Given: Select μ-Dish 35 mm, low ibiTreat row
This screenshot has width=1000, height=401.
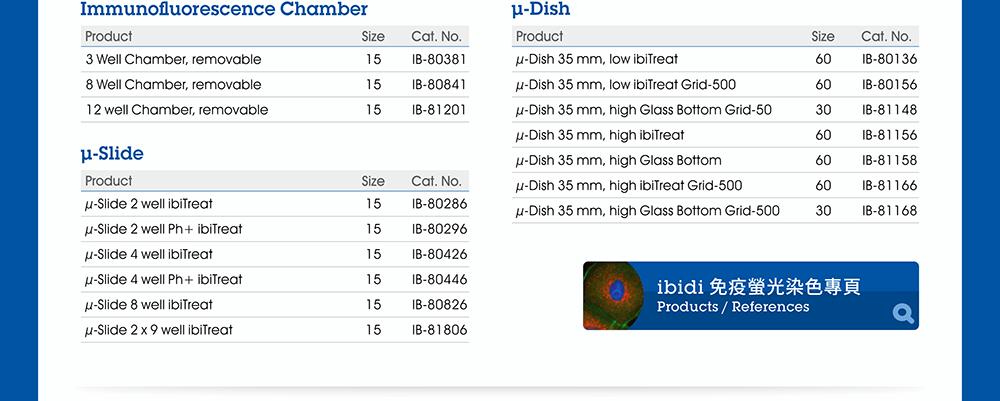Looking at the screenshot, I should pos(715,59).
